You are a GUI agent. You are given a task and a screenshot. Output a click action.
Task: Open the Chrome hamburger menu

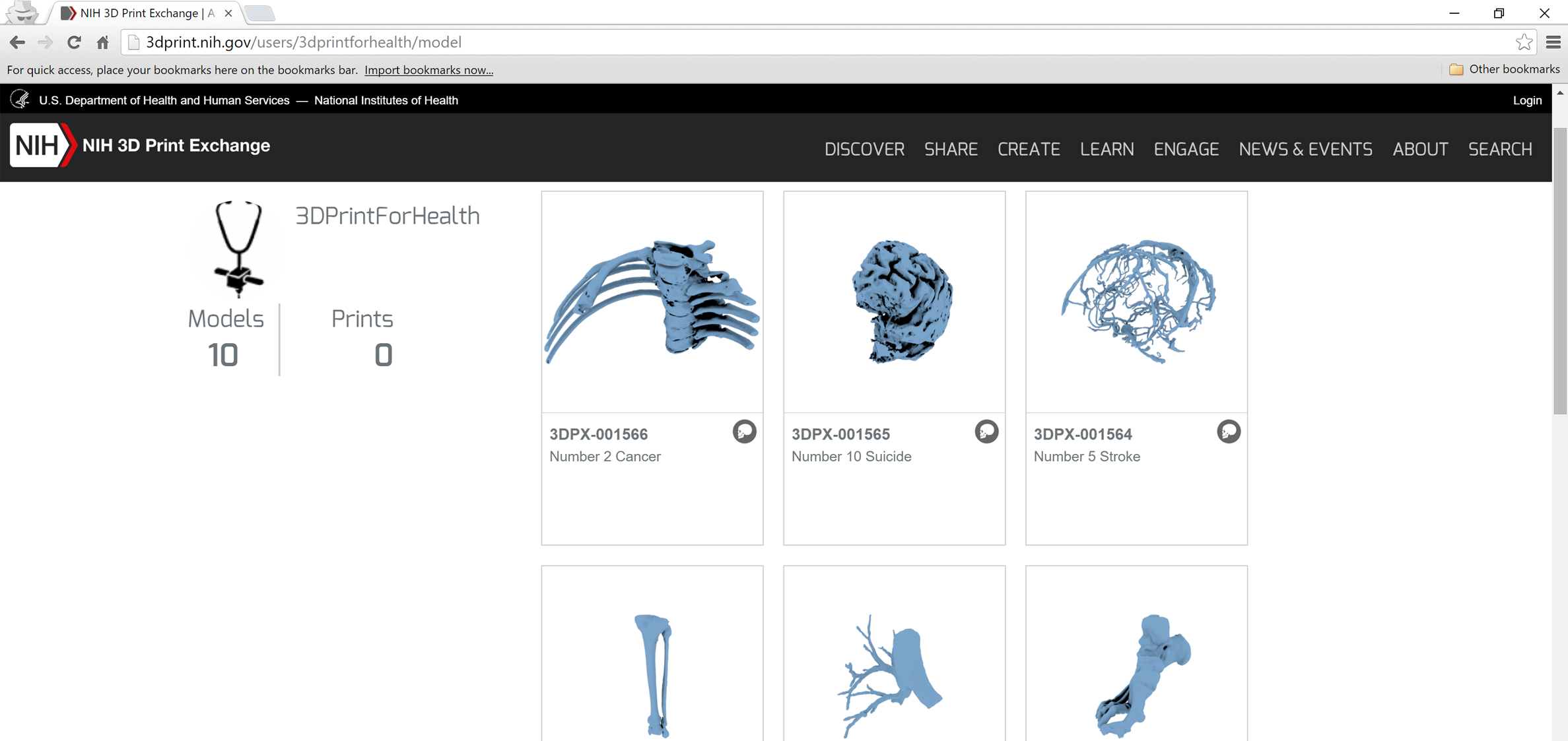point(1553,43)
